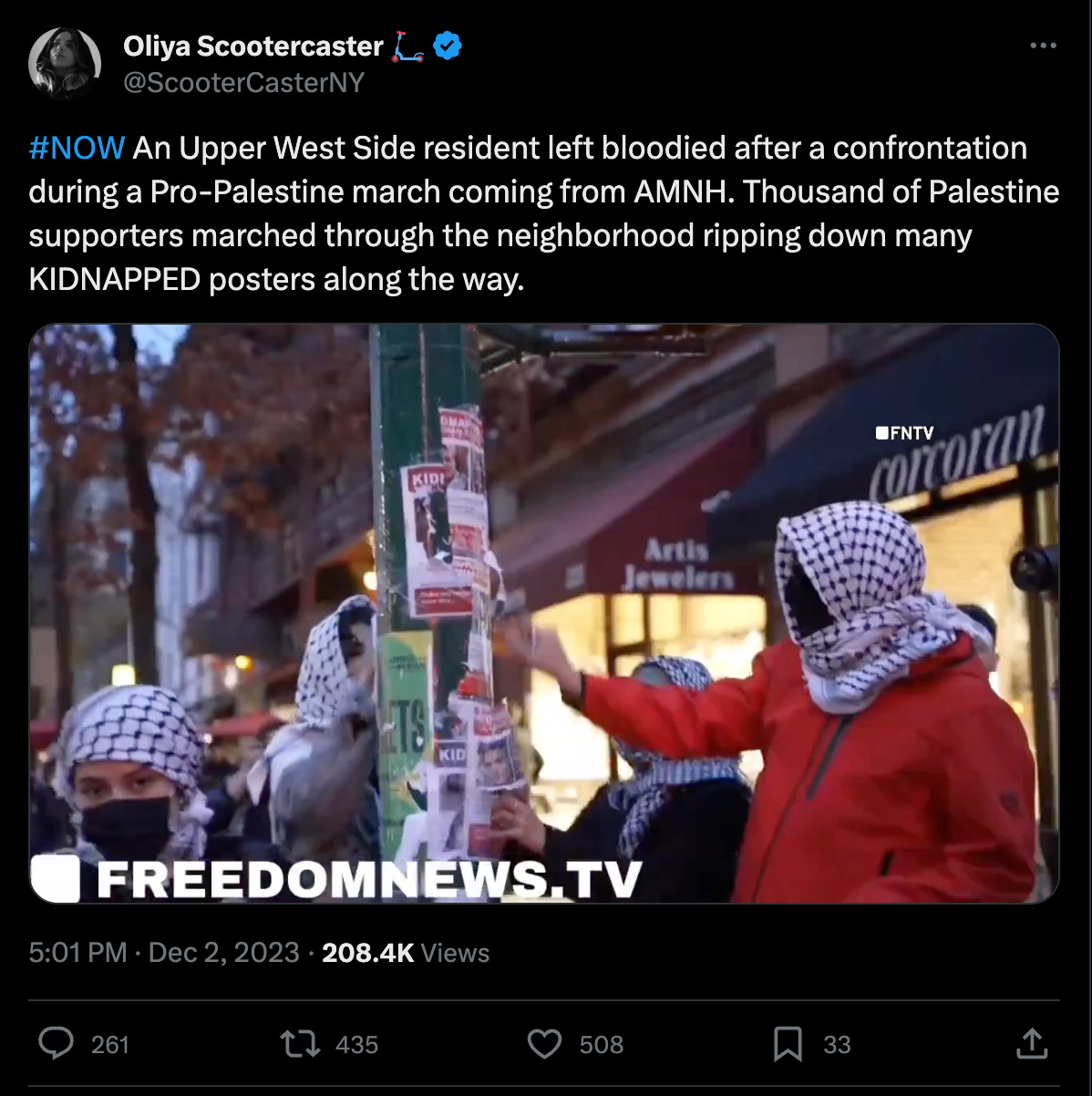1092x1096 pixels.
Task: Repost this tweet using the retweet icon
Action: (300, 1043)
